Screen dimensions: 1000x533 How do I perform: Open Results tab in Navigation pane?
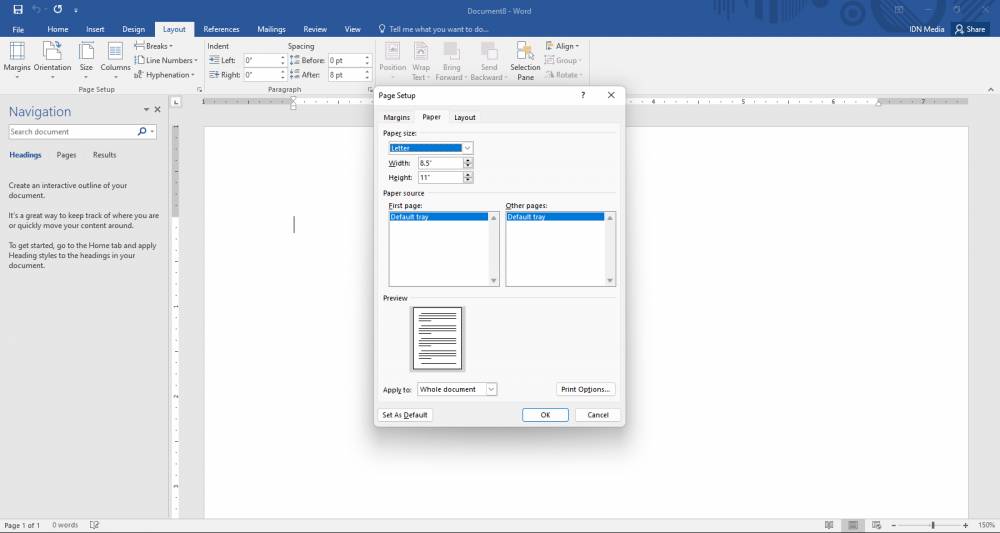click(x=105, y=155)
